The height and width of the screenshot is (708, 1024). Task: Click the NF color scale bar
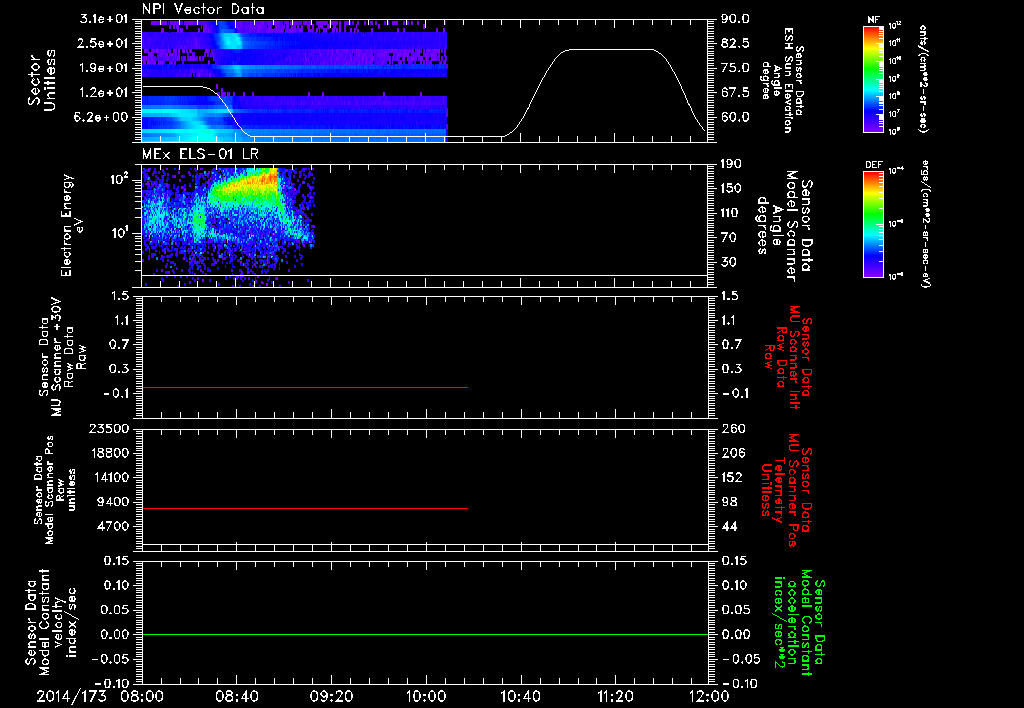(x=874, y=79)
